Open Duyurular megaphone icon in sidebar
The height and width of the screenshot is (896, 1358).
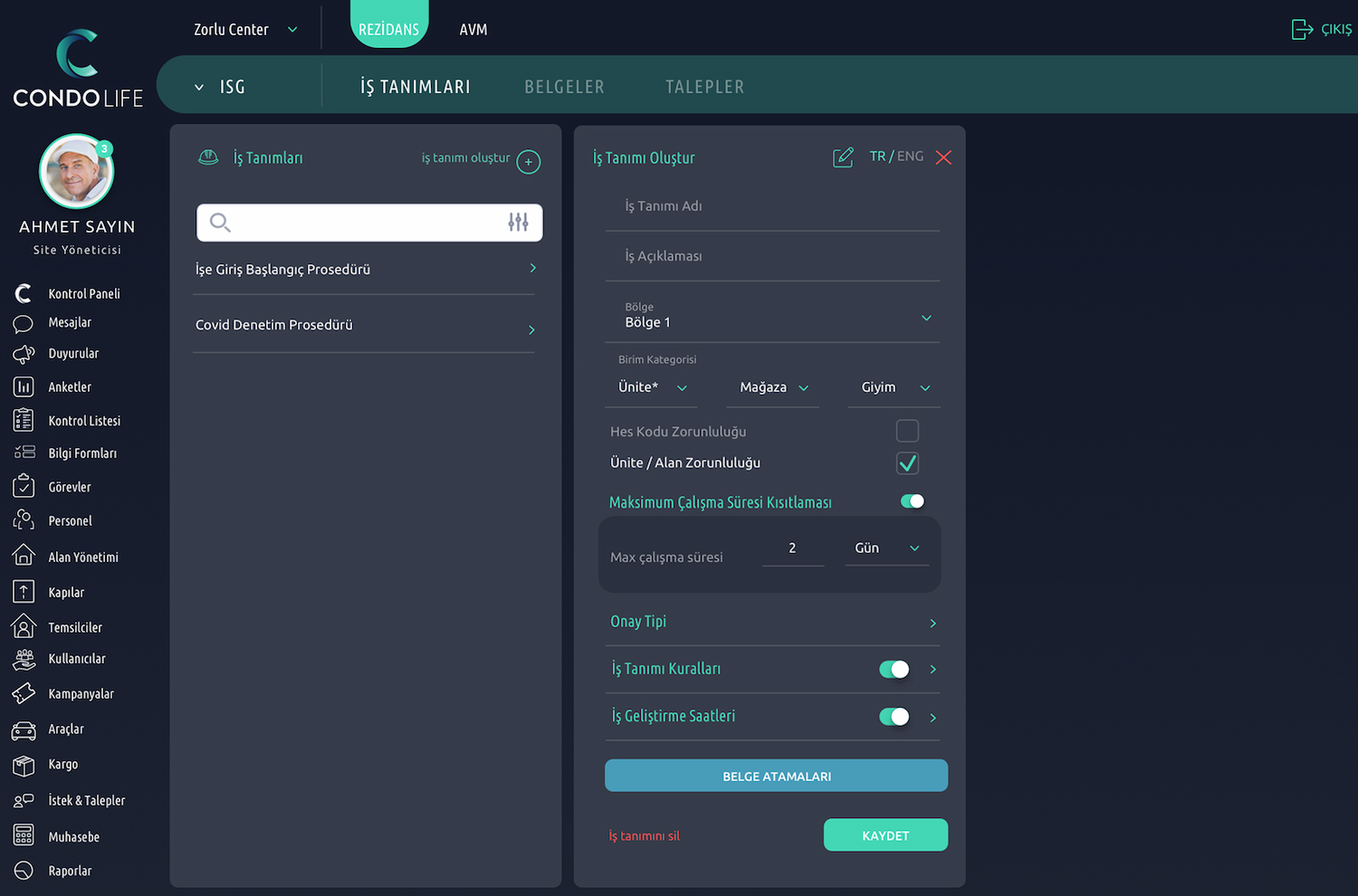pos(24,354)
